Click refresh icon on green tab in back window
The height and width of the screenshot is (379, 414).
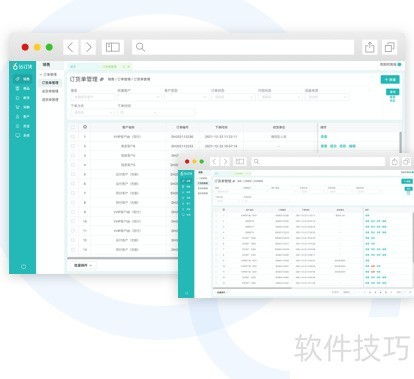pos(123,67)
